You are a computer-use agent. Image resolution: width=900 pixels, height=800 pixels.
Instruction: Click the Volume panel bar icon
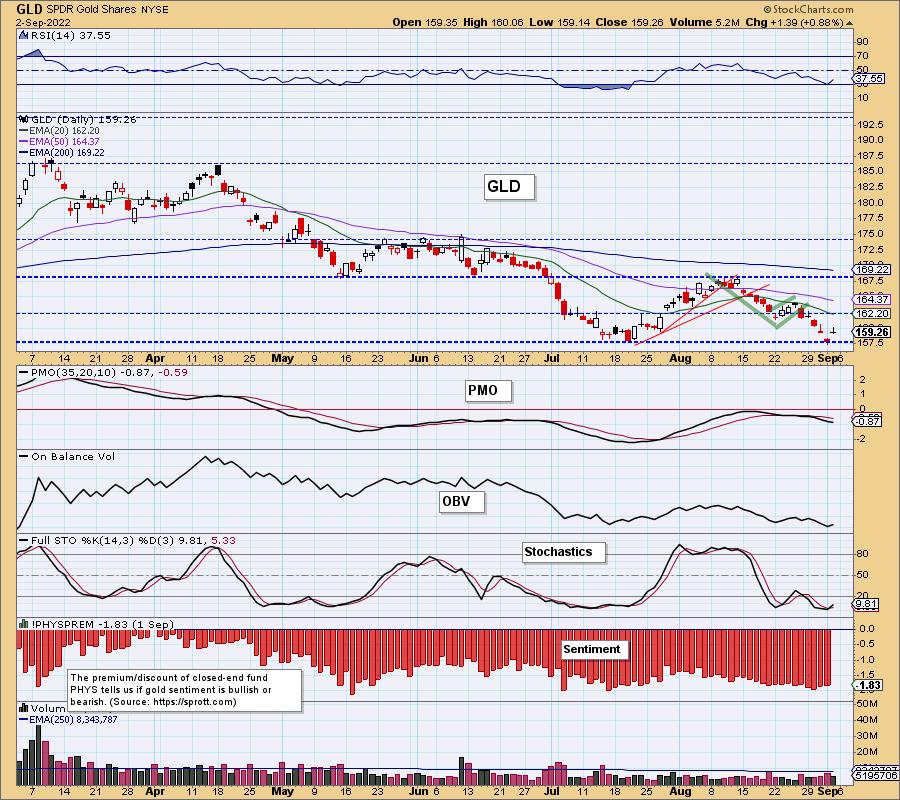[x=24, y=708]
